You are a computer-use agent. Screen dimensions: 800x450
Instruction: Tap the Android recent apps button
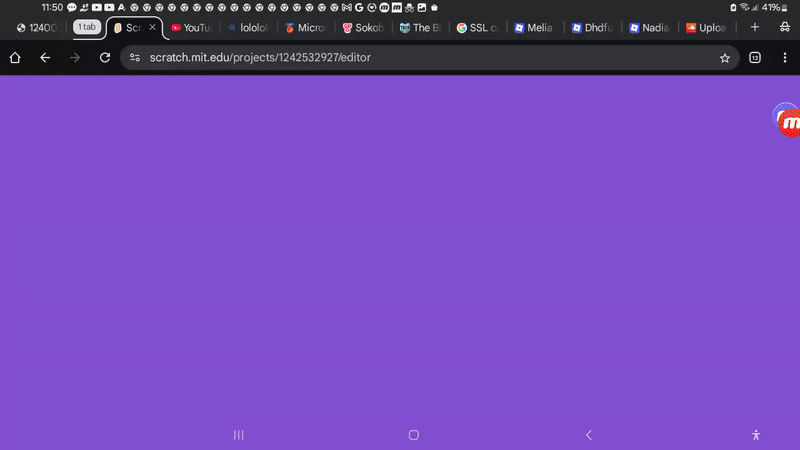(x=238, y=435)
